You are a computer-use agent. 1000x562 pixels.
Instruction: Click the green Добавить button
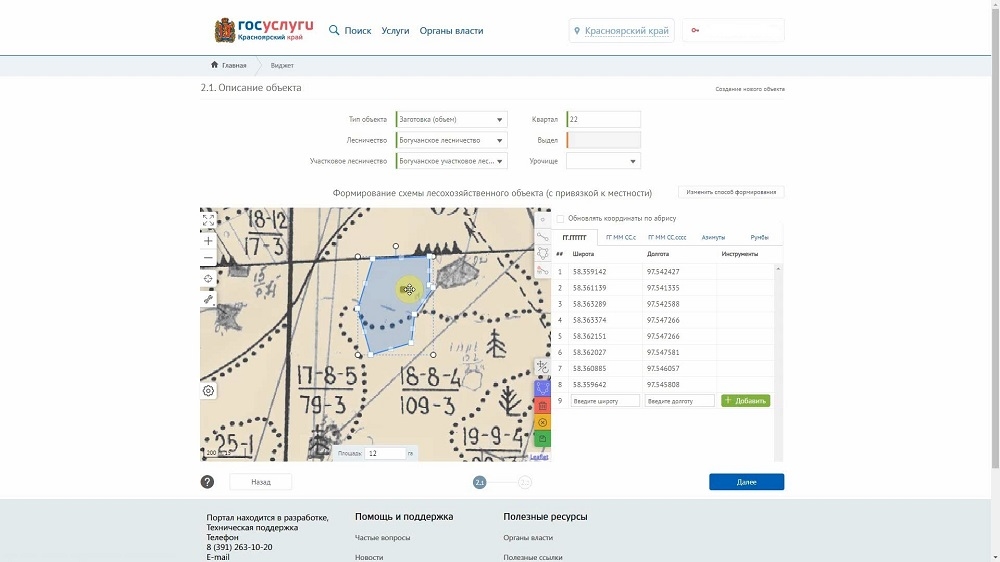click(746, 401)
